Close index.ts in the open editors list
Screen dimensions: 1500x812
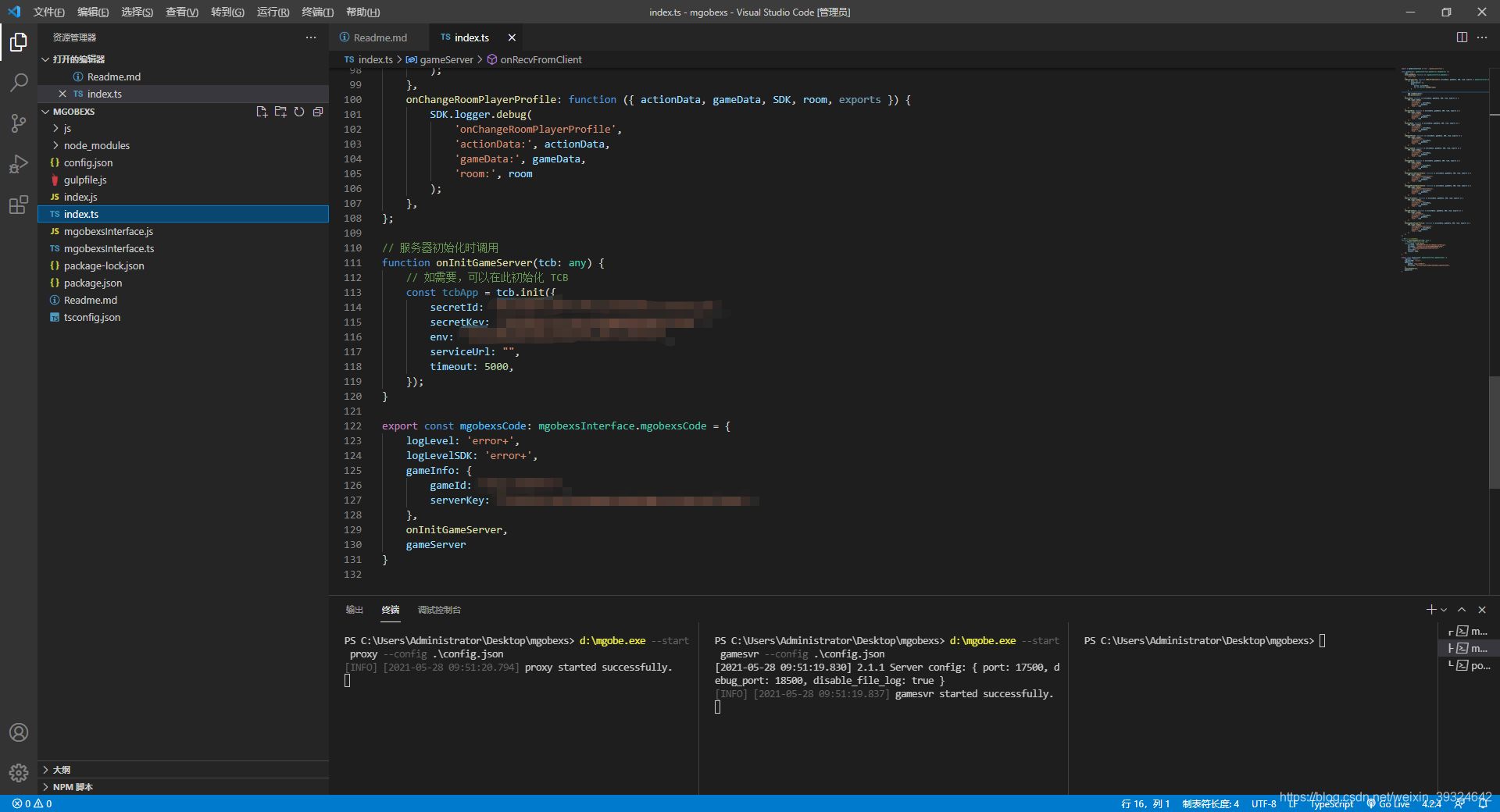pos(62,94)
